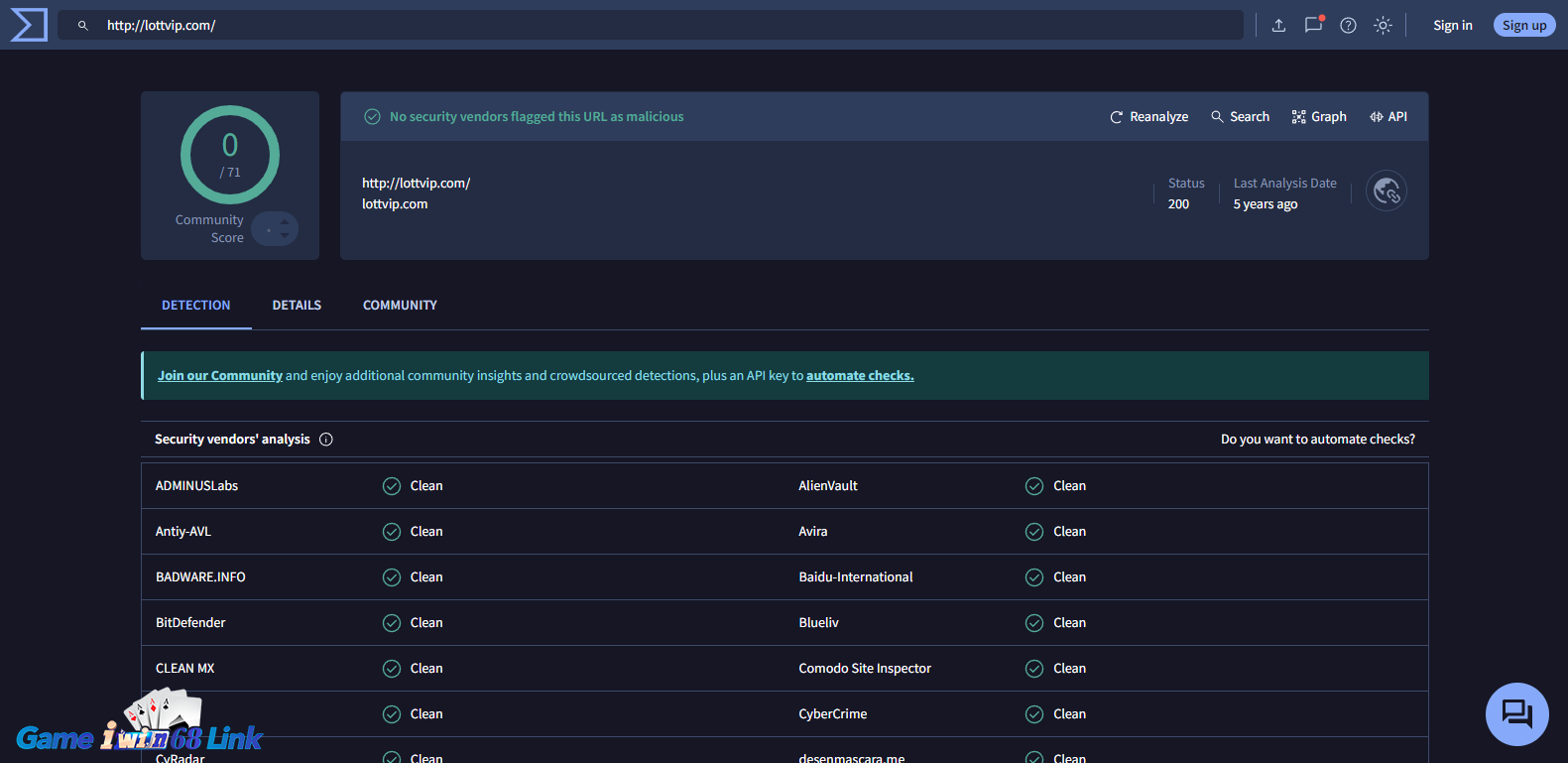Click Sign in

pos(1453,26)
